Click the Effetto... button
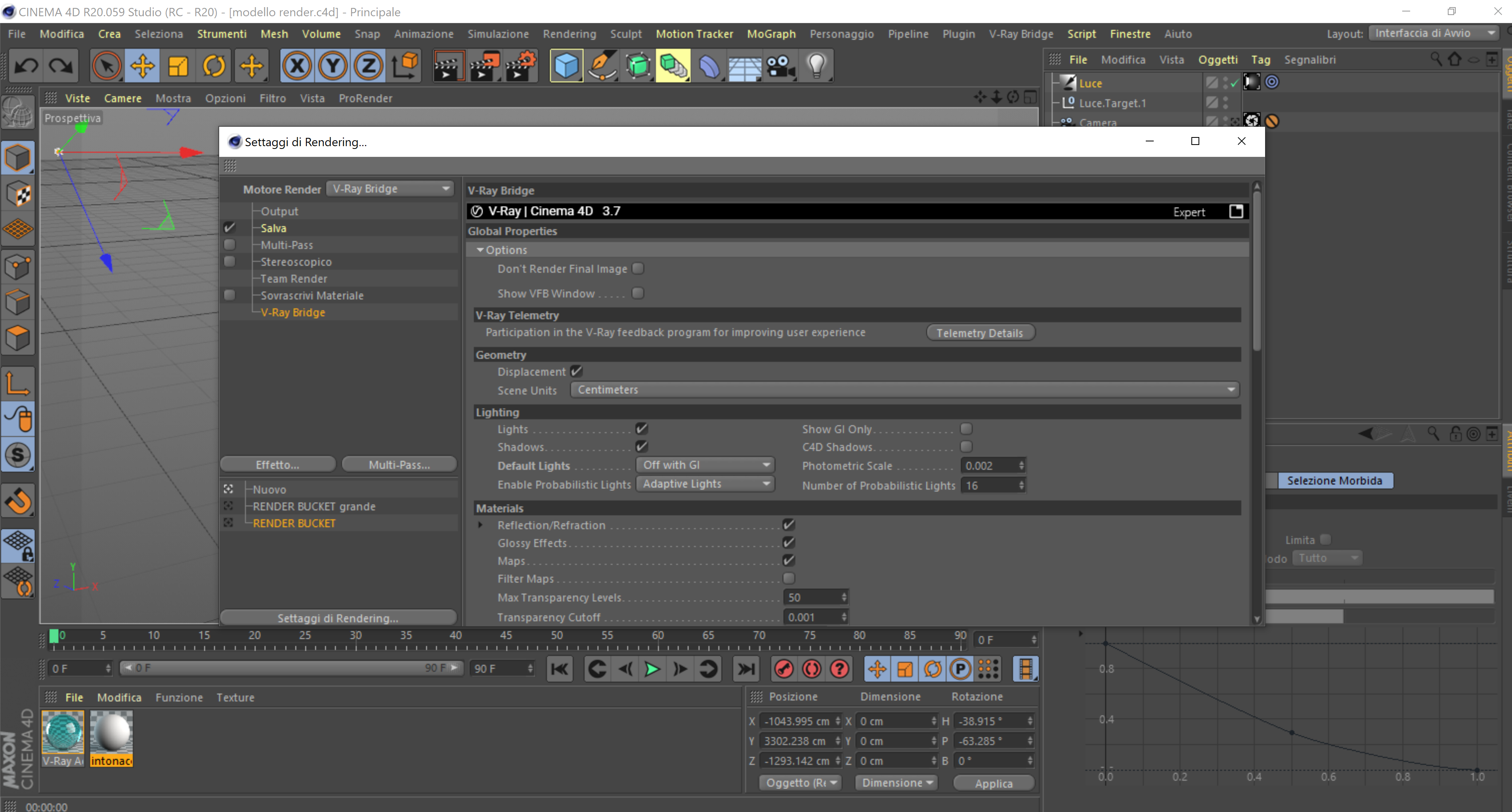Viewport: 1512px width, 812px height. click(278, 465)
